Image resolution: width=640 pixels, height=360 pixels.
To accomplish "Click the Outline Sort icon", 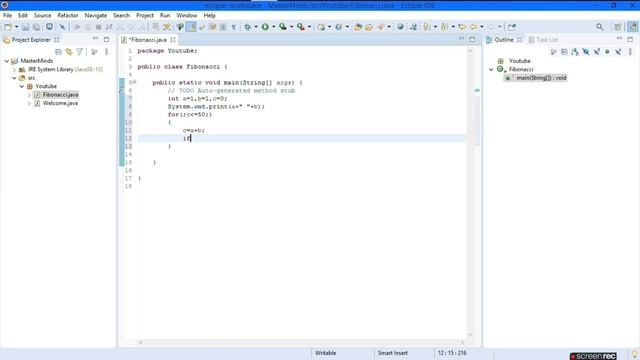I will 575,52.
